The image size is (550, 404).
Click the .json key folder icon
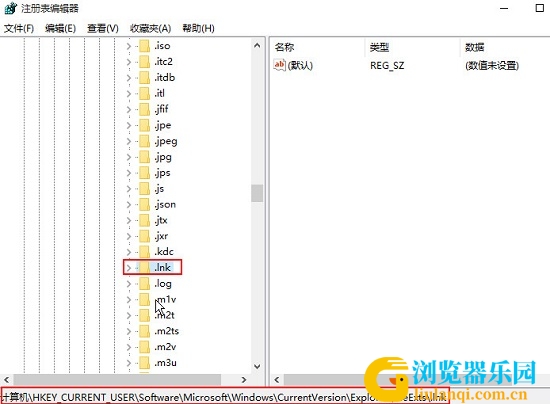(145, 204)
